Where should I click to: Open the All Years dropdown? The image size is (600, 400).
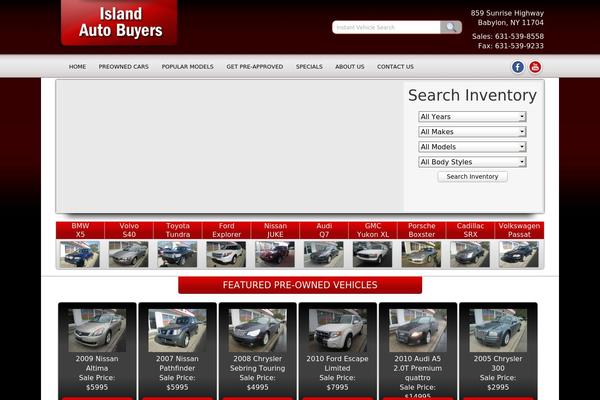(472, 116)
